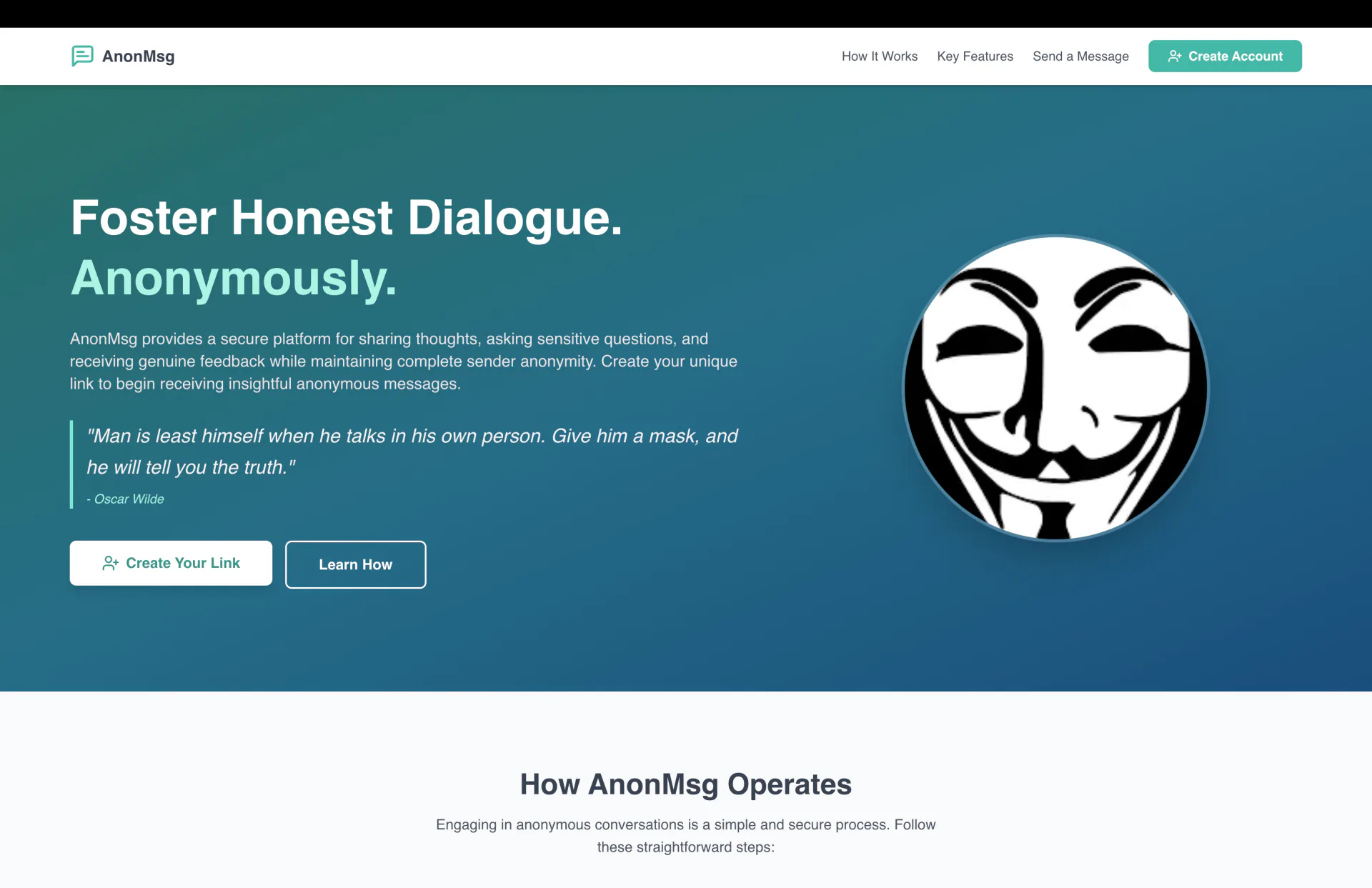1372x888 pixels.
Task: Click the AnonMsg chat bubble logo icon
Action: pos(82,56)
